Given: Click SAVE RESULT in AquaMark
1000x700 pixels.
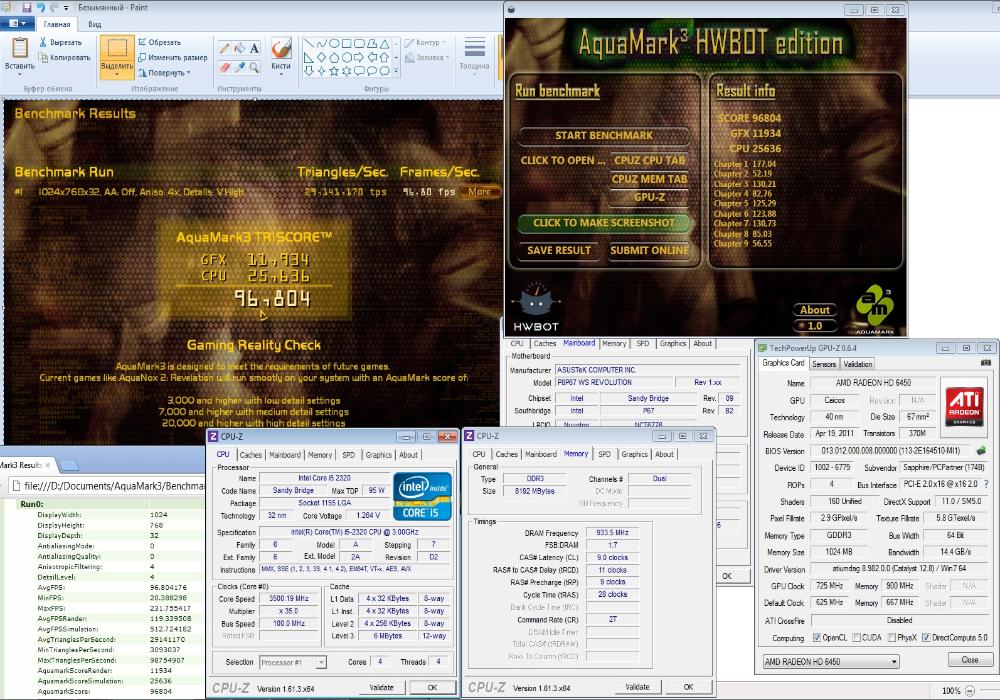Looking at the screenshot, I should click(x=559, y=251).
